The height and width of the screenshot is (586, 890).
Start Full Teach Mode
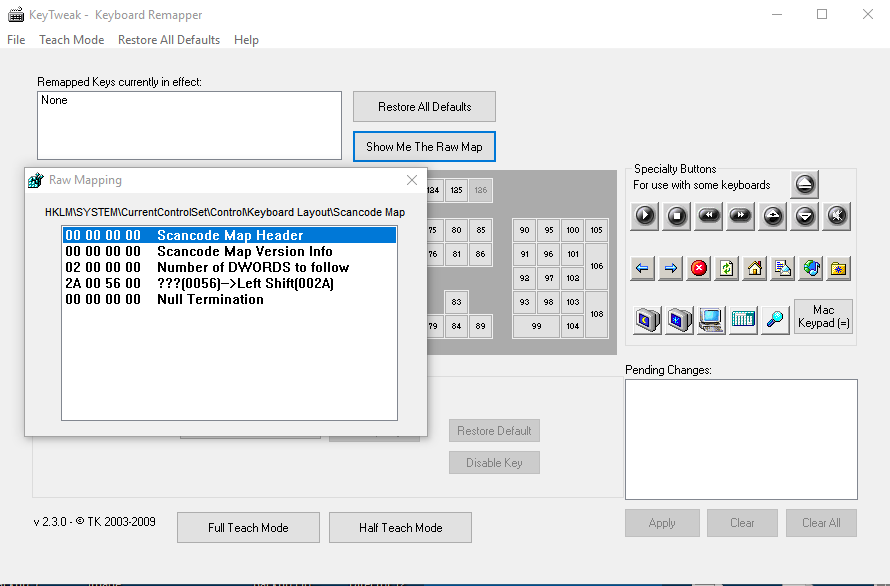248,528
